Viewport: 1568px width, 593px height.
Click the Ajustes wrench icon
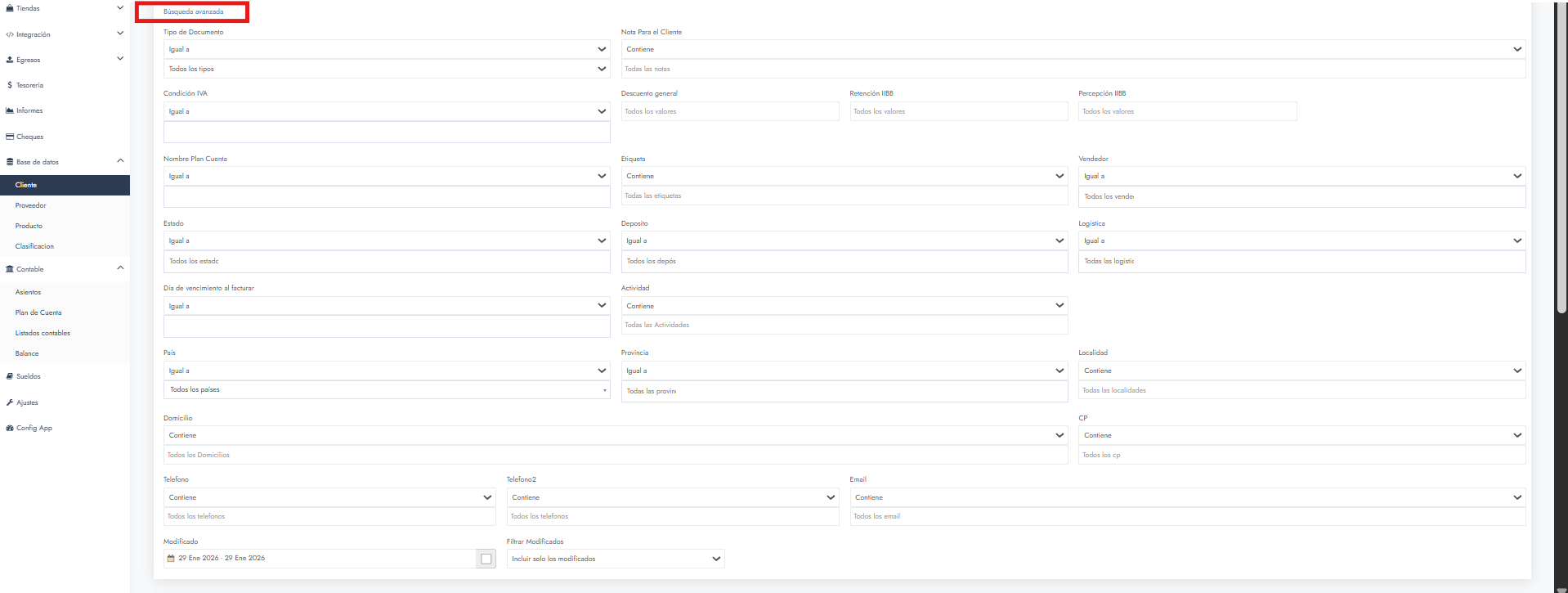point(10,402)
